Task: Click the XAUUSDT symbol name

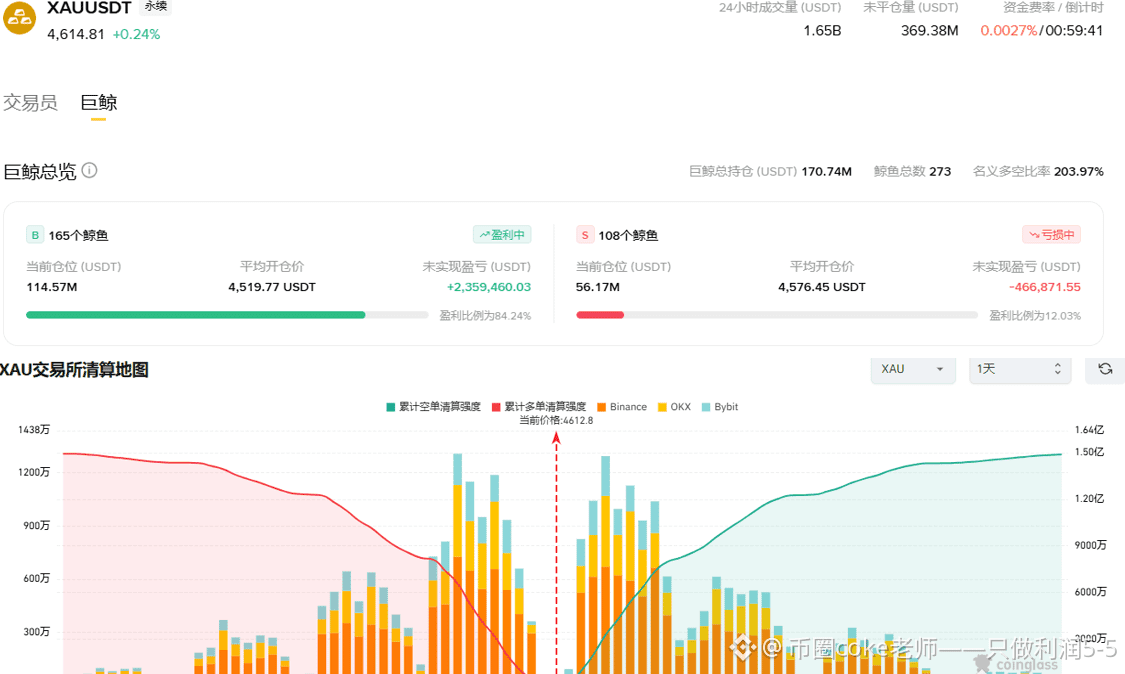Action: 89,8
